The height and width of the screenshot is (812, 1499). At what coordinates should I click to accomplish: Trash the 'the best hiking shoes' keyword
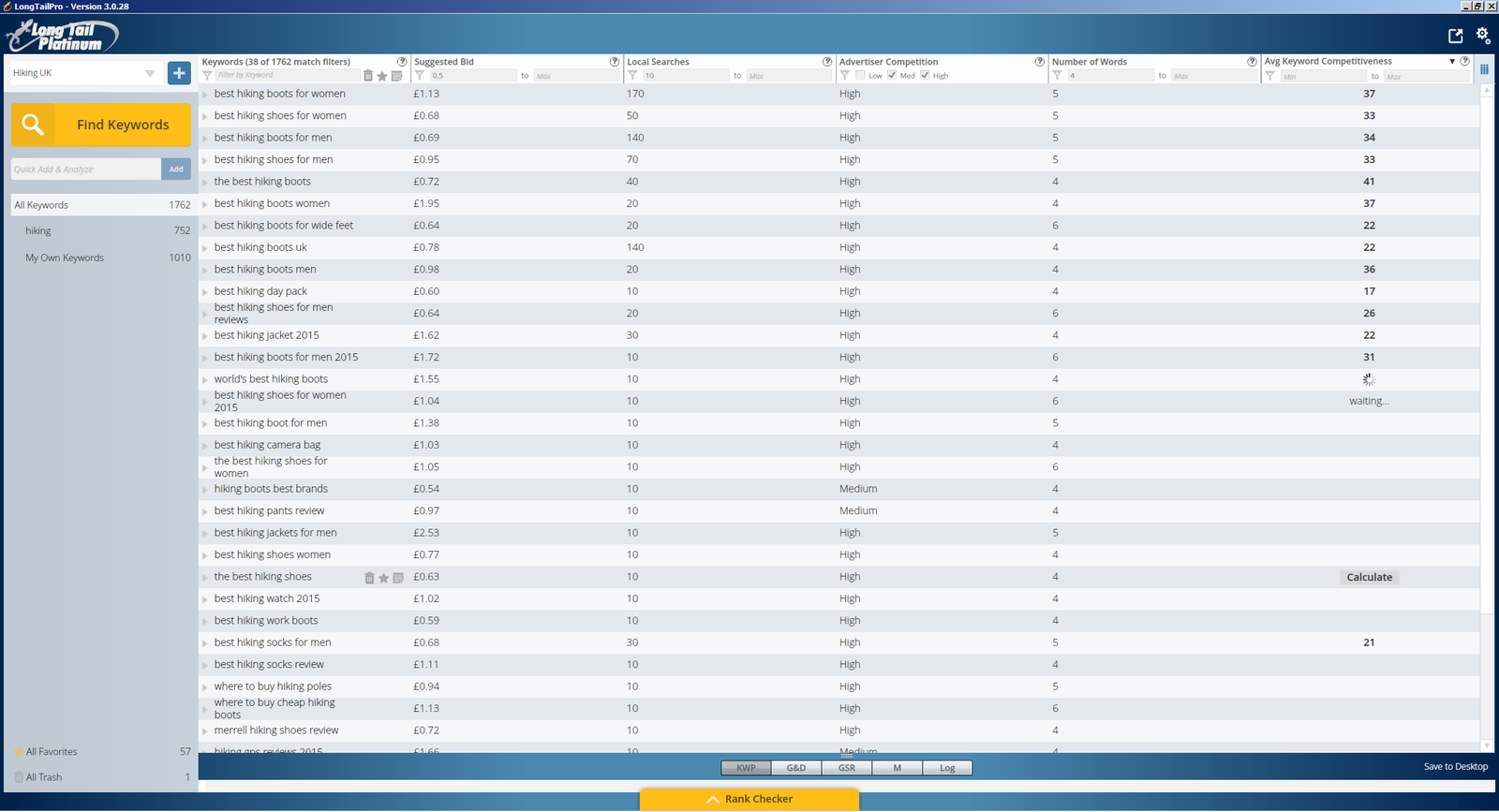(369, 578)
